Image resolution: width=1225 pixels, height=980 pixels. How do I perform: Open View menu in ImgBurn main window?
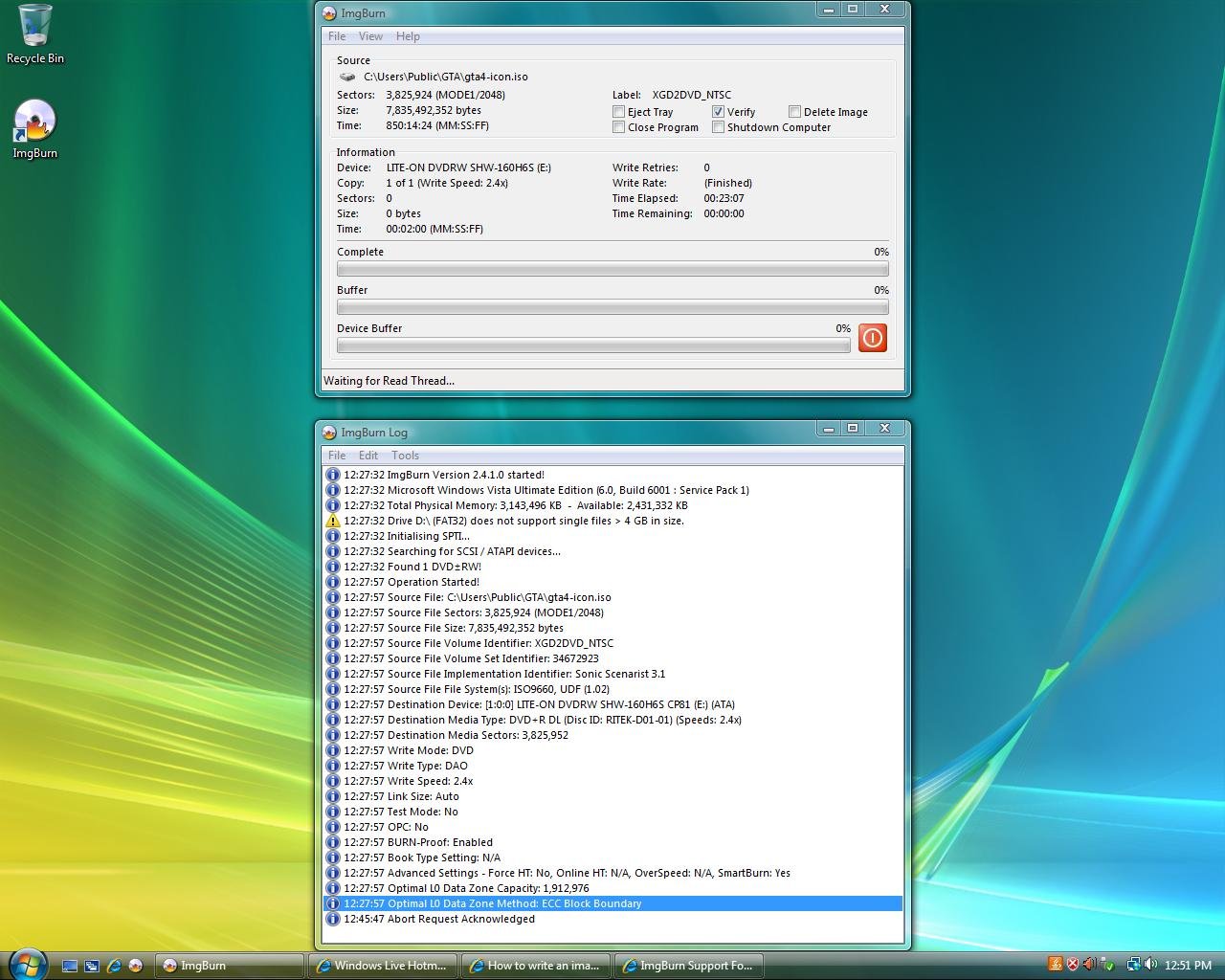[370, 36]
